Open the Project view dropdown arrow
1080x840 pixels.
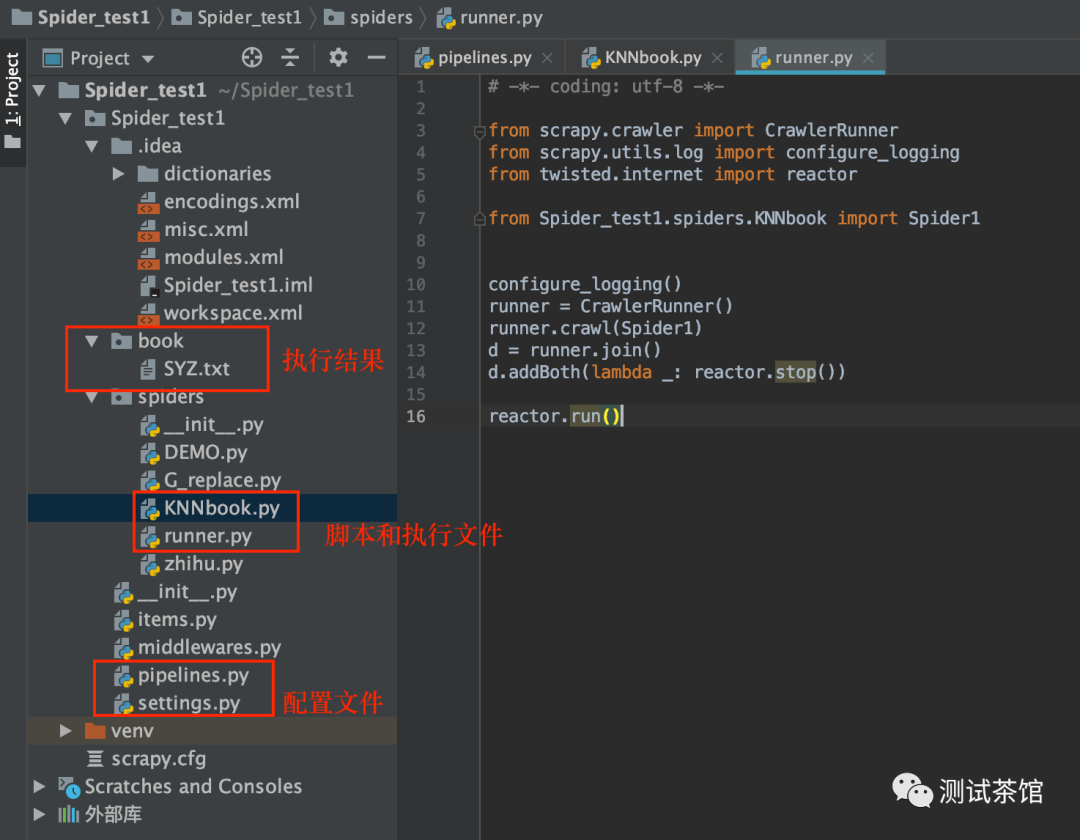(x=147, y=59)
